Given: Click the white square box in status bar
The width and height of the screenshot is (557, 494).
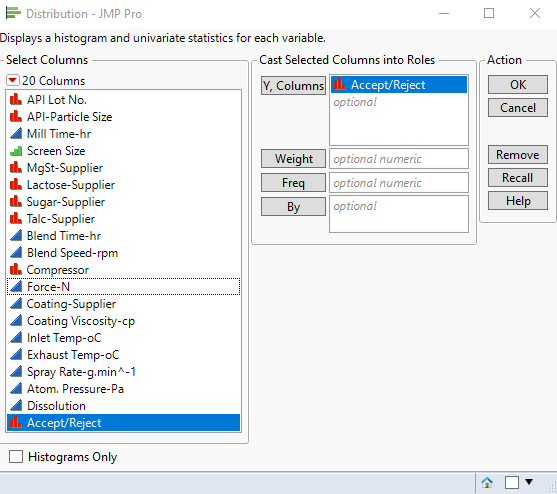Looking at the screenshot, I should 512,482.
